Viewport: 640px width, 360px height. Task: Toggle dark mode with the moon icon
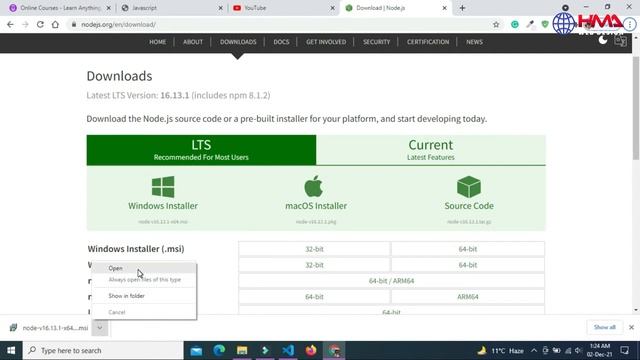click(603, 40)
